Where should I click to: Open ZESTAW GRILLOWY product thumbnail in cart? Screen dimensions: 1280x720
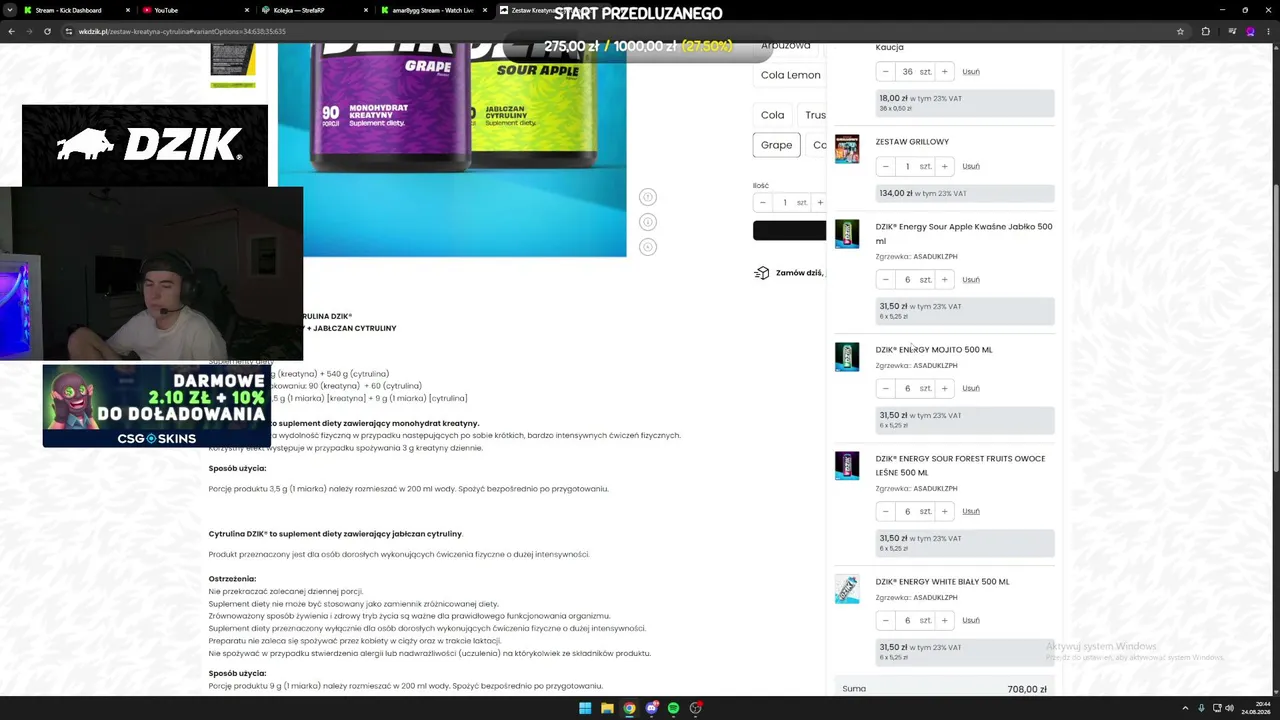point(847,149)
